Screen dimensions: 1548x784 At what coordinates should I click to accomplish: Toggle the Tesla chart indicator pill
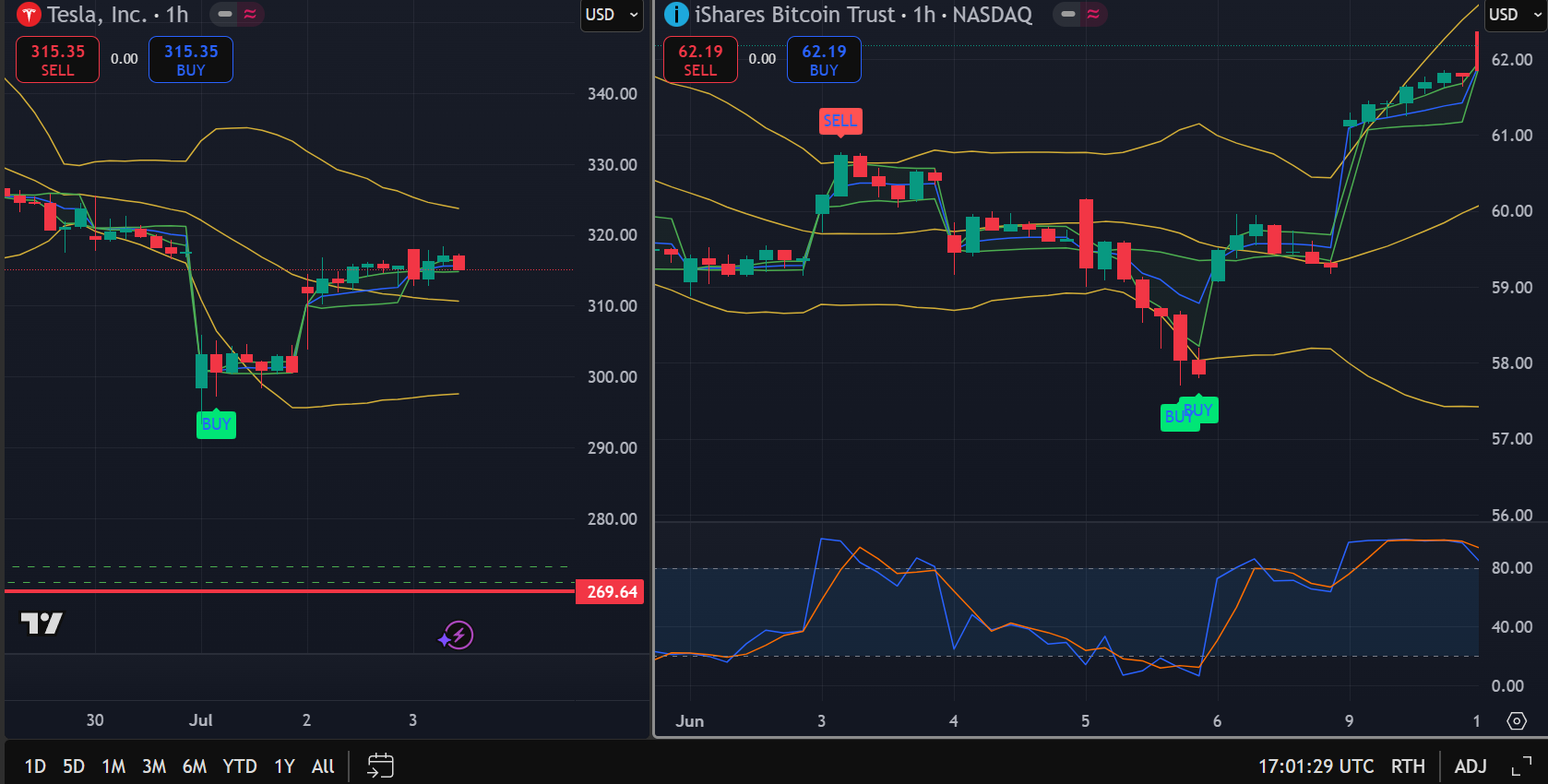(225, 15)
